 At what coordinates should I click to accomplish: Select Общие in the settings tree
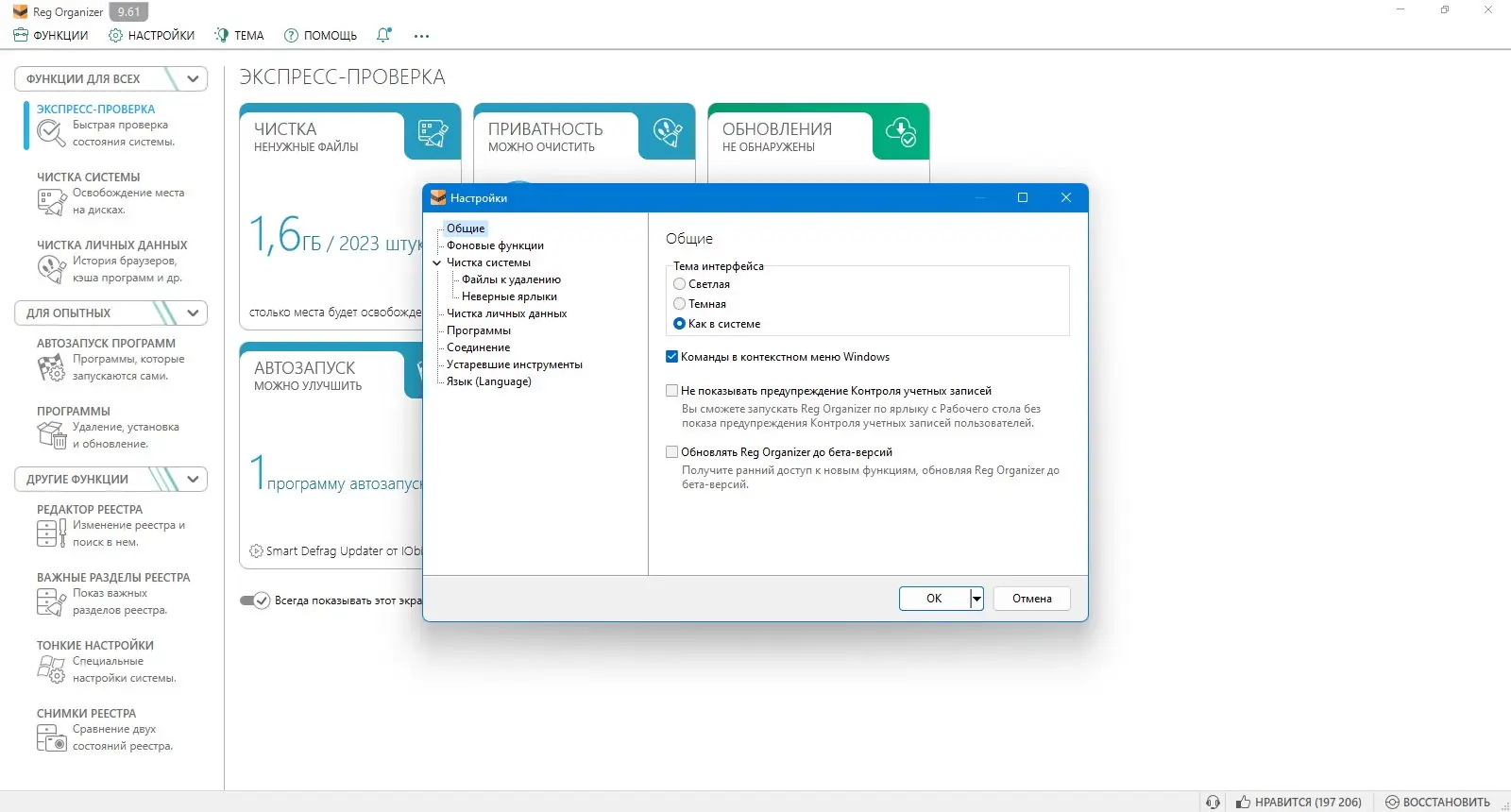point(466,228)
